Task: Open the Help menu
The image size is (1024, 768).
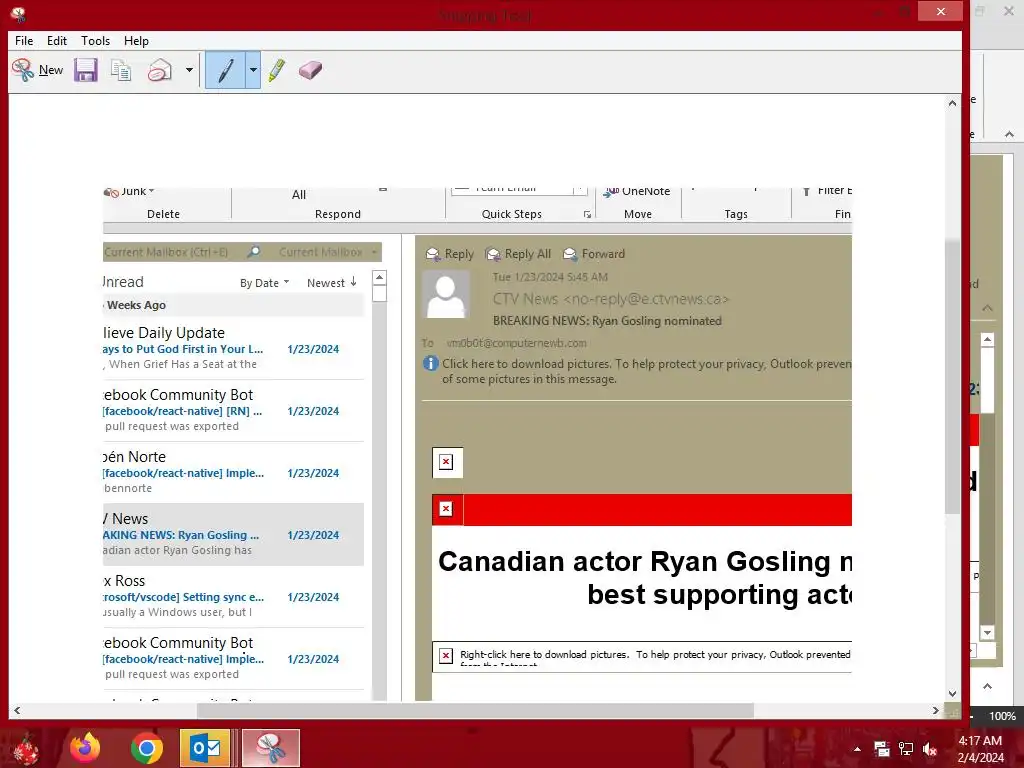Action: point(136,40)
